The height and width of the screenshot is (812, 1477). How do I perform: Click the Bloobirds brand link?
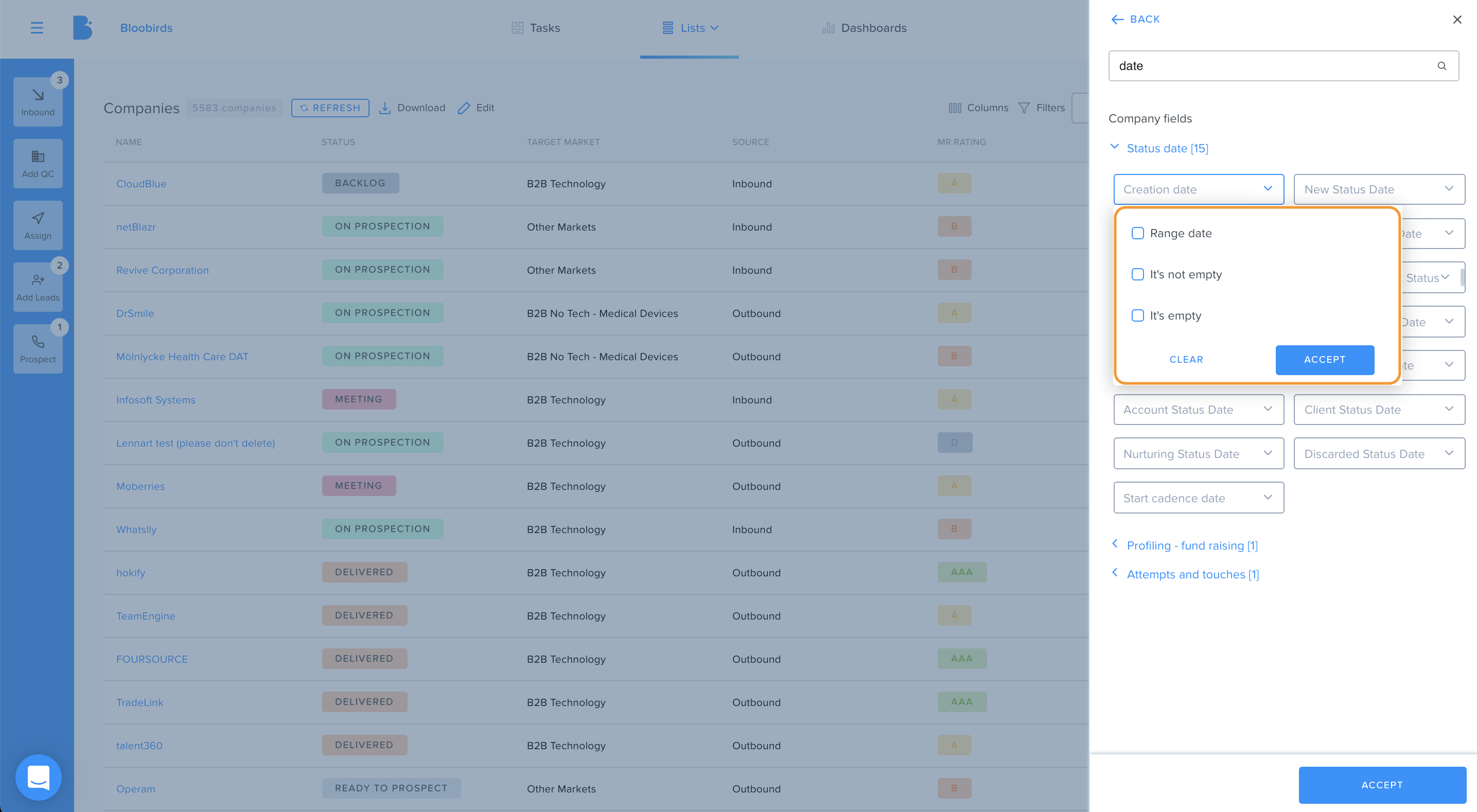pyautogui.click(x=146, y=27)
